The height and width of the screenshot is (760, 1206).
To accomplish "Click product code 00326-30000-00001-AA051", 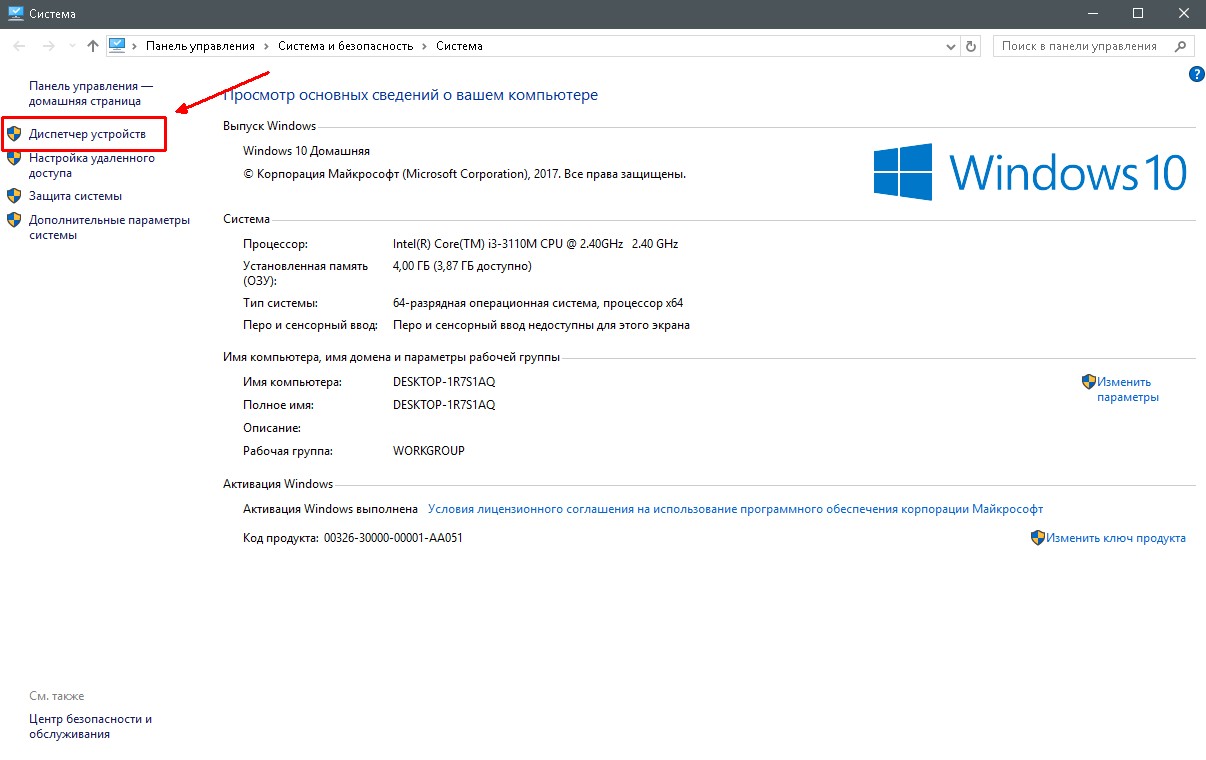I will (x=393, y=538).
